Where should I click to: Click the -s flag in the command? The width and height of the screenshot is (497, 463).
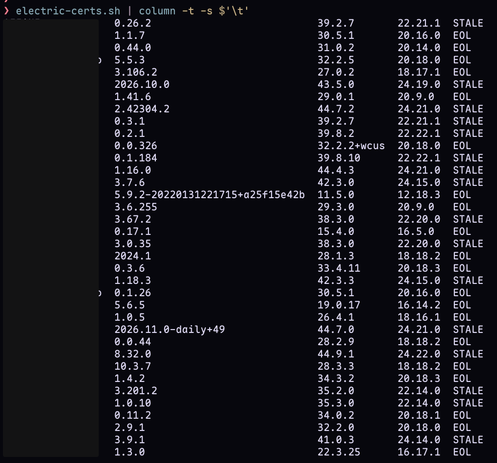[206, 11]
